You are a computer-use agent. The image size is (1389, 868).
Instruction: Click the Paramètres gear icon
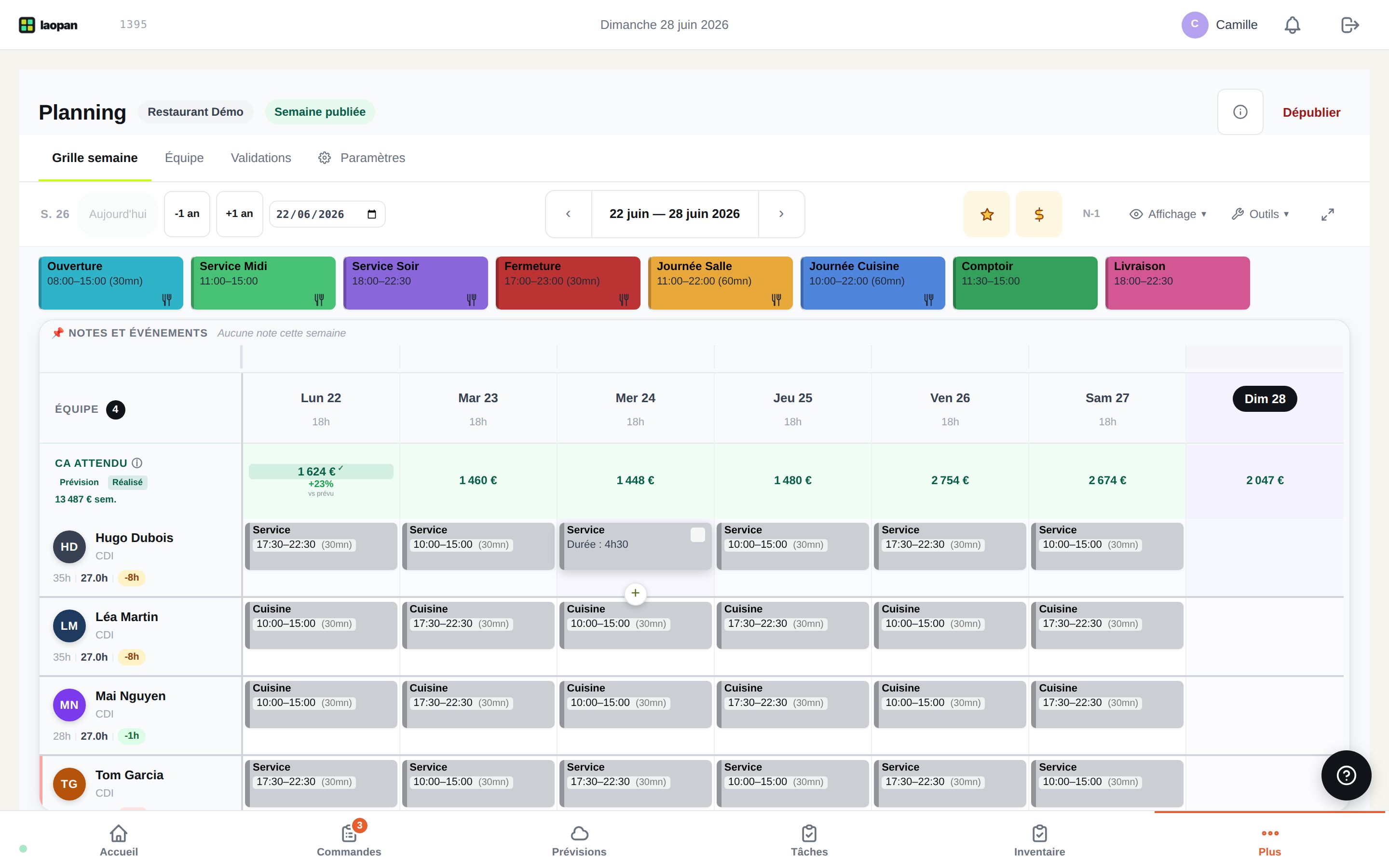(x=324, y=158)
